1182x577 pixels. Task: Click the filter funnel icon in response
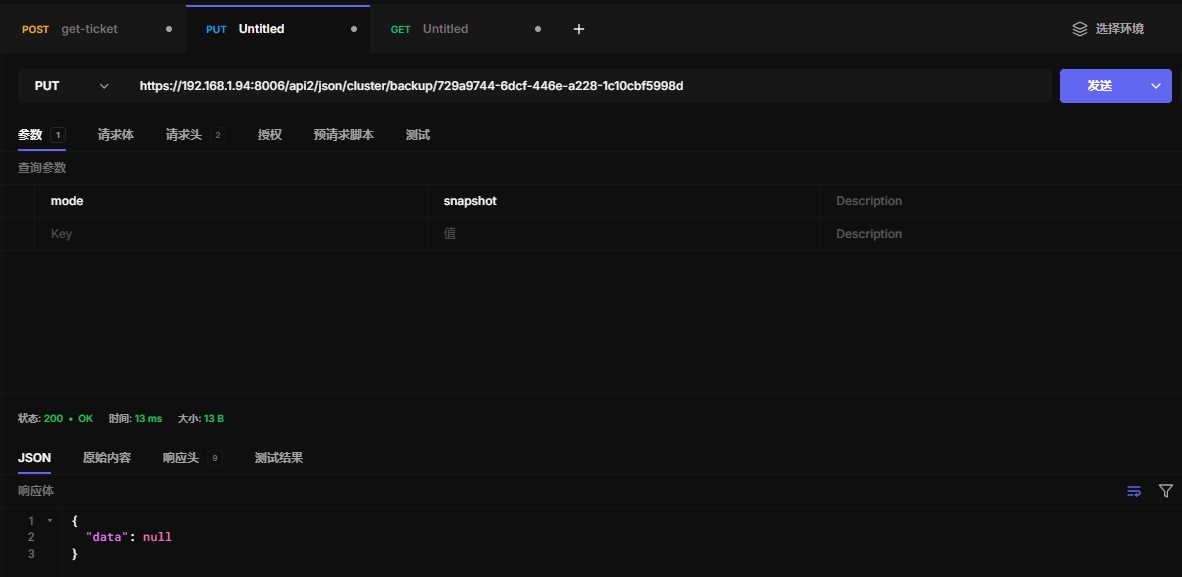coord(1165,491)
